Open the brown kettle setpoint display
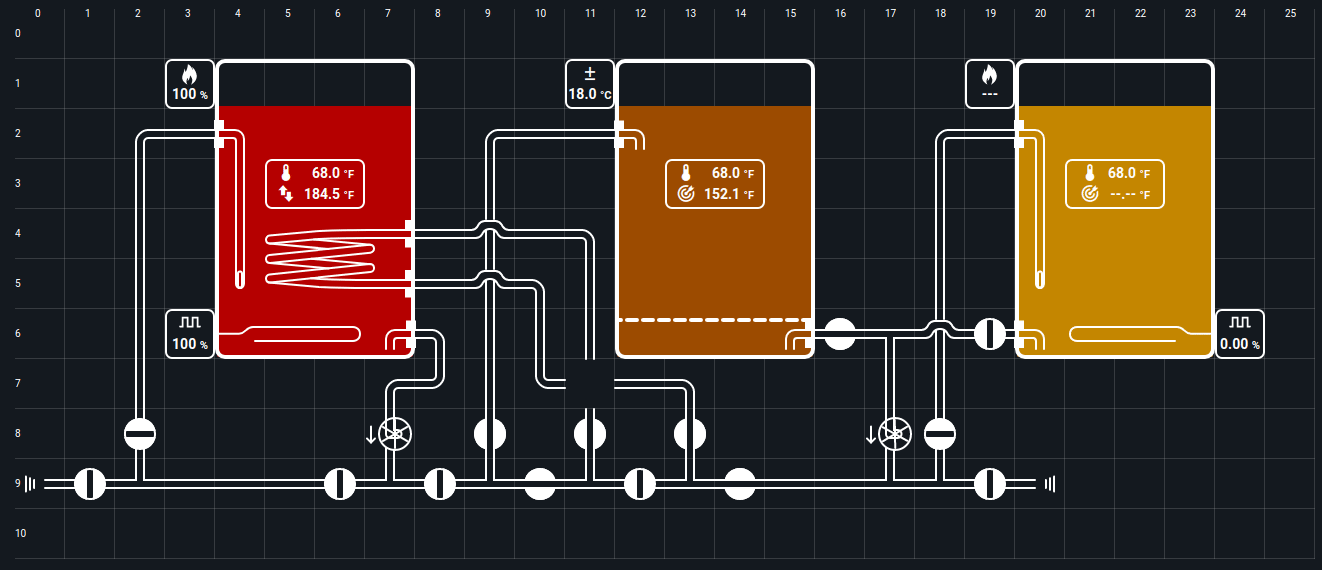Viewport: 1322px width, 570px height. coord(715,184)
